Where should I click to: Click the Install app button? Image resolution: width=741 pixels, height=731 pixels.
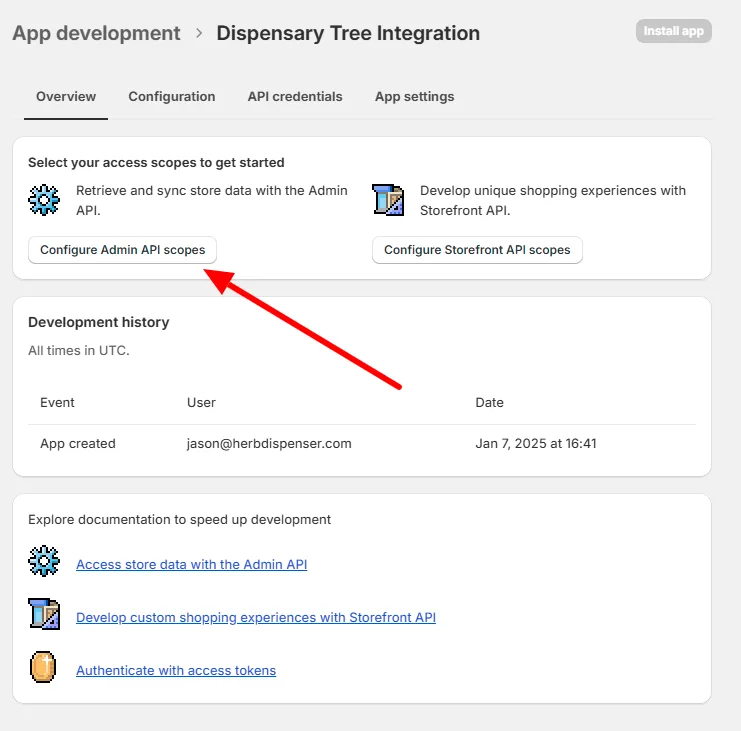[x=673, y=31]
